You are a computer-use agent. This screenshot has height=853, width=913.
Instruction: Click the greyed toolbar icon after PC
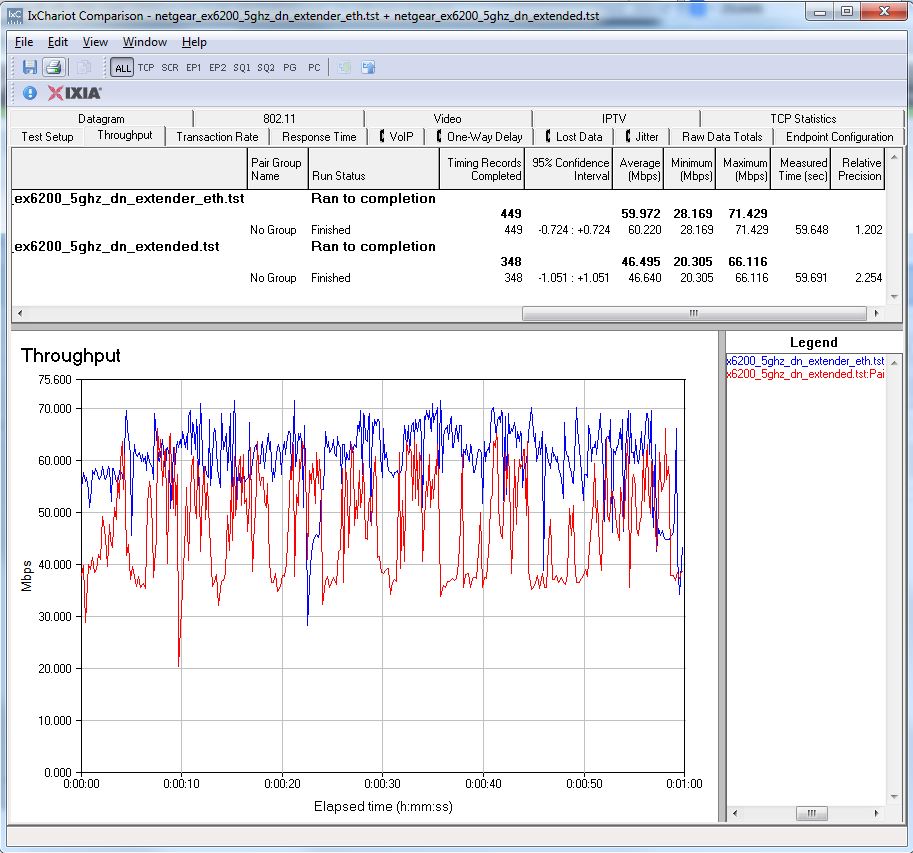coord(344,68)
